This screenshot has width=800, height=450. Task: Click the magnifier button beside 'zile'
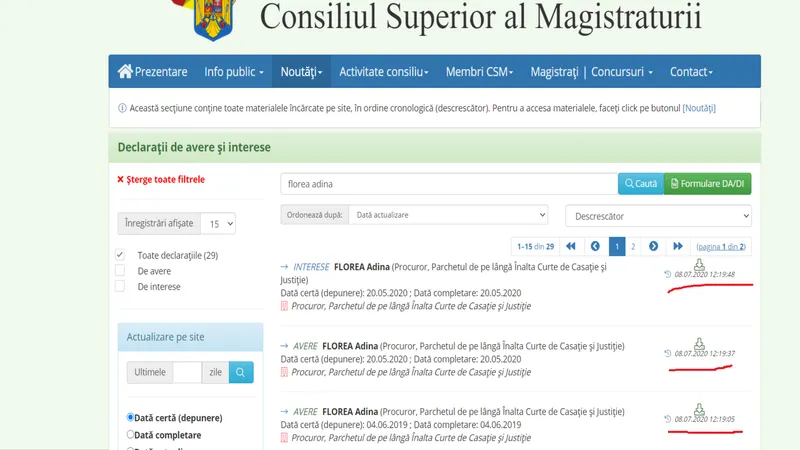pyautogui.click(x=241, y=372)
